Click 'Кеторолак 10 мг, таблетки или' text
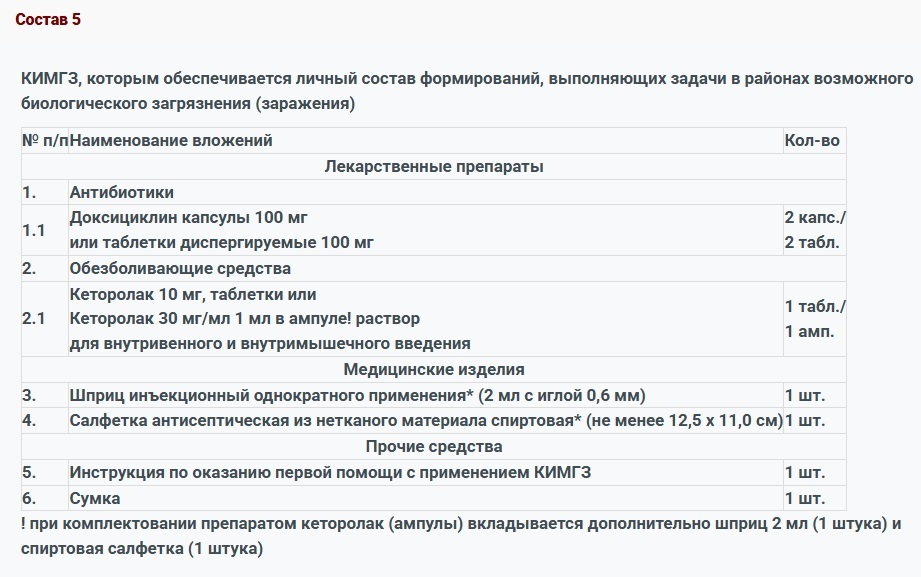Image resolution: width=921 pixels, height=577 pixels. 192,294
